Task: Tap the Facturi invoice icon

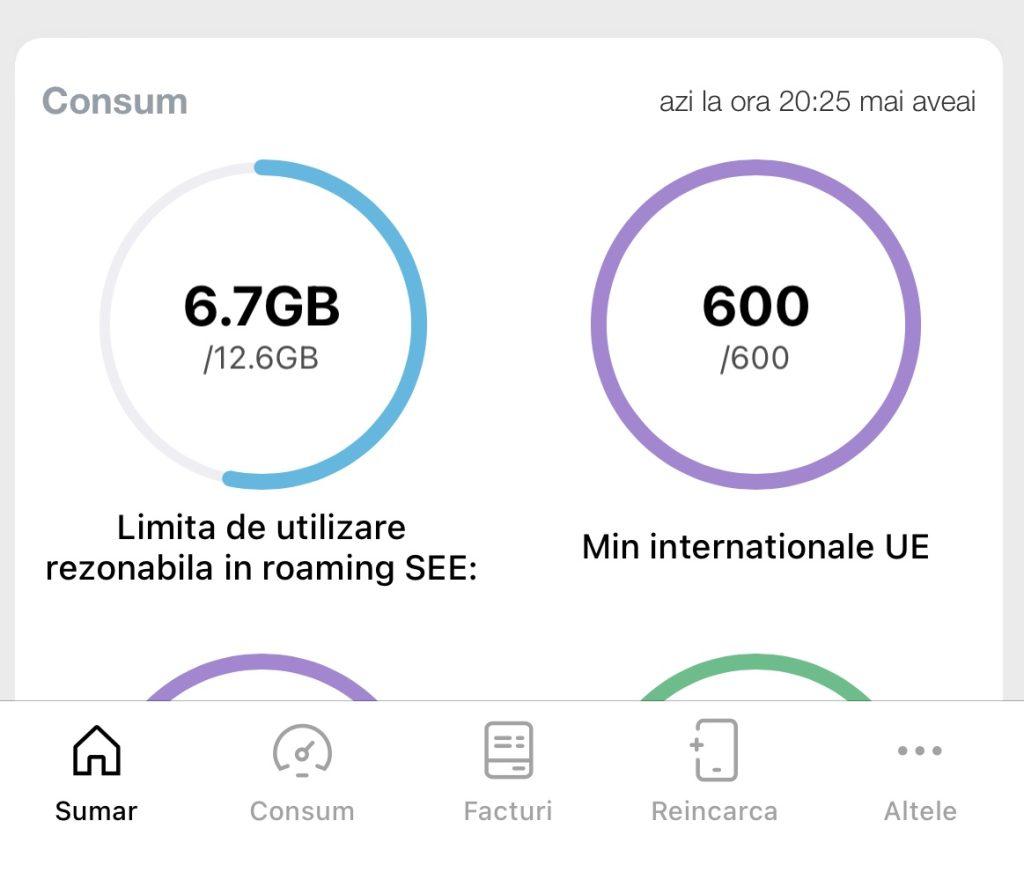Action: point(508,750)
